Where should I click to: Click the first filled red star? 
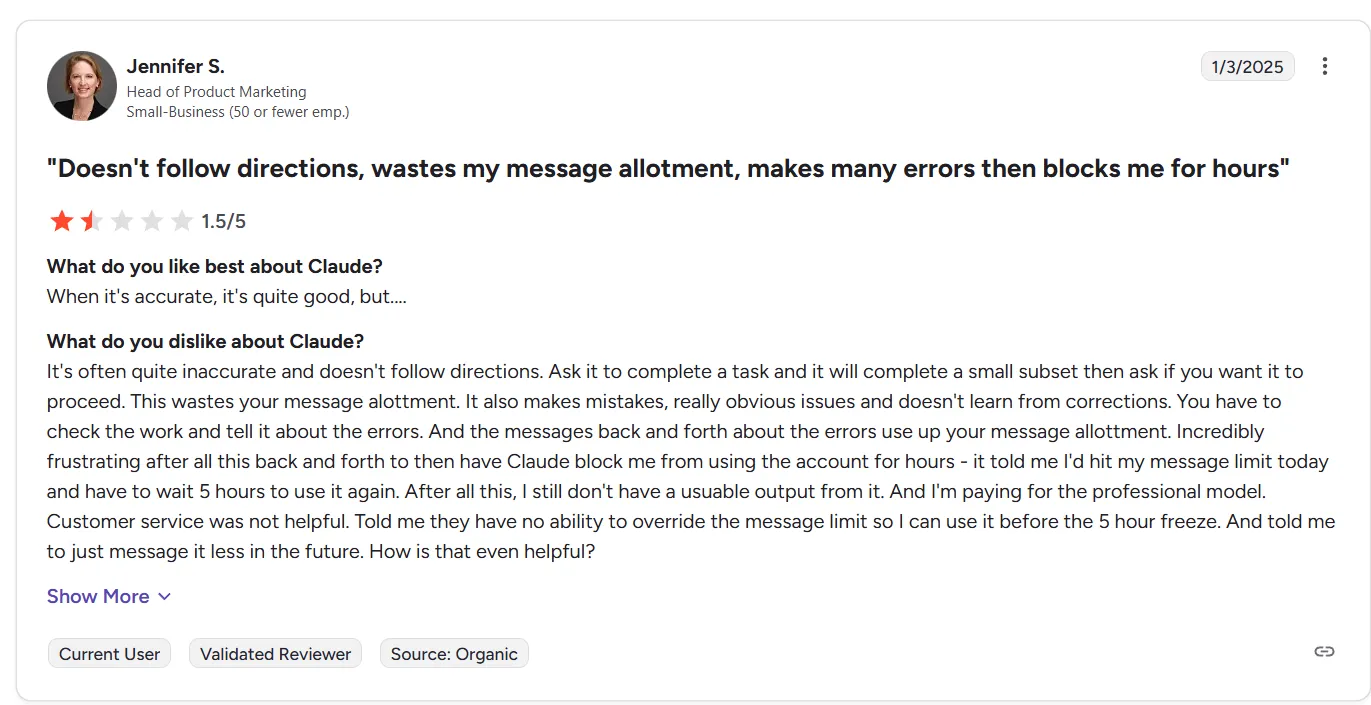[x=62, y=221]
